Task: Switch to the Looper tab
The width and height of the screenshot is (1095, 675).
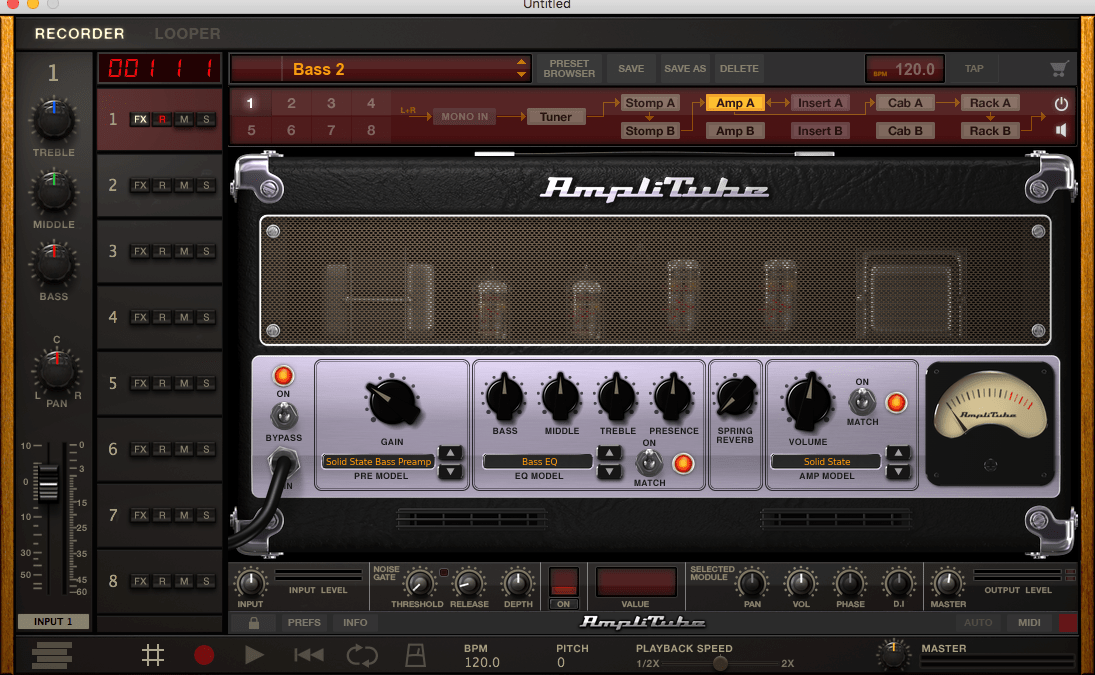Action: coord(187,34)
